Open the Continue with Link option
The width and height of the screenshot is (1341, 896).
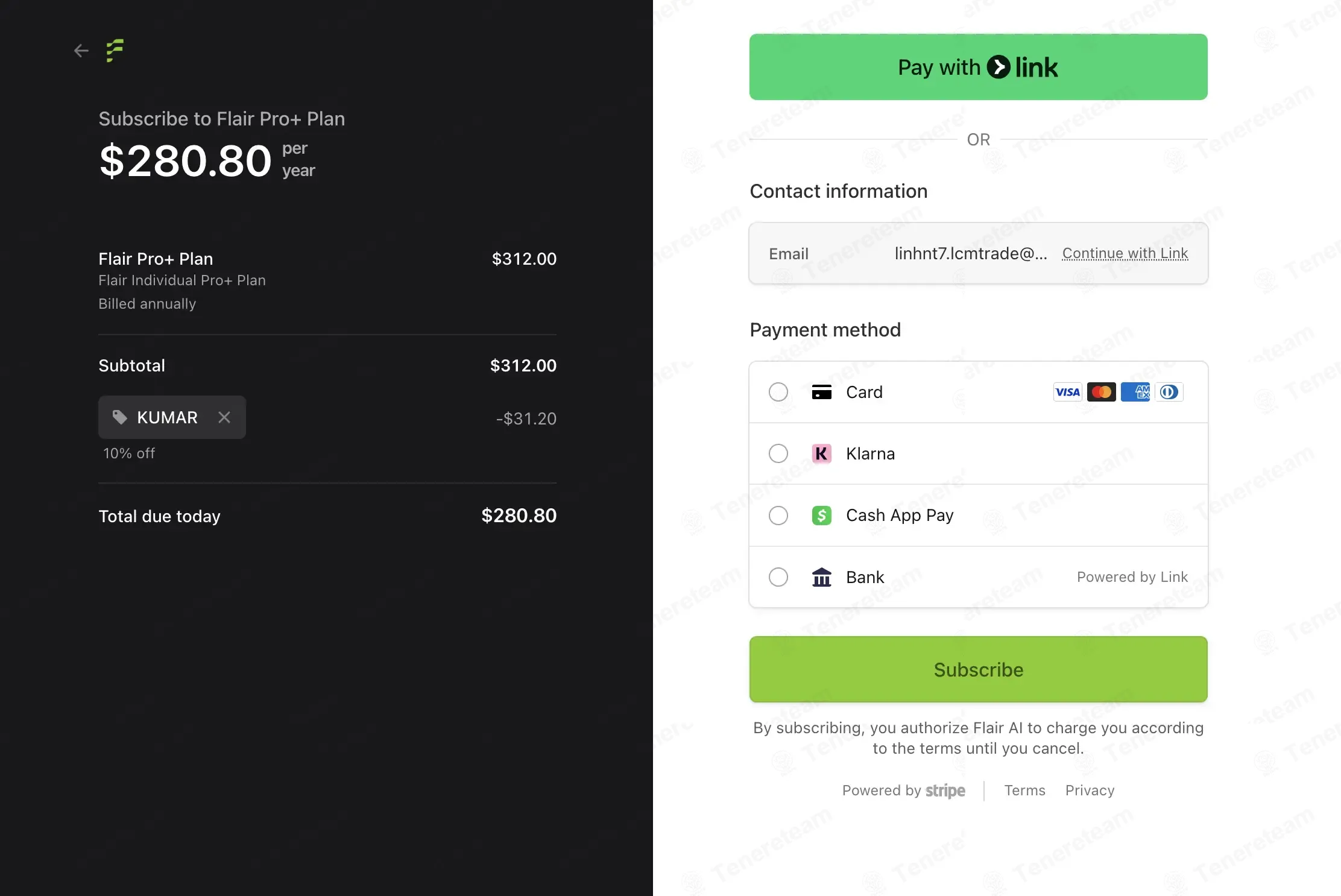point(1125,253)
